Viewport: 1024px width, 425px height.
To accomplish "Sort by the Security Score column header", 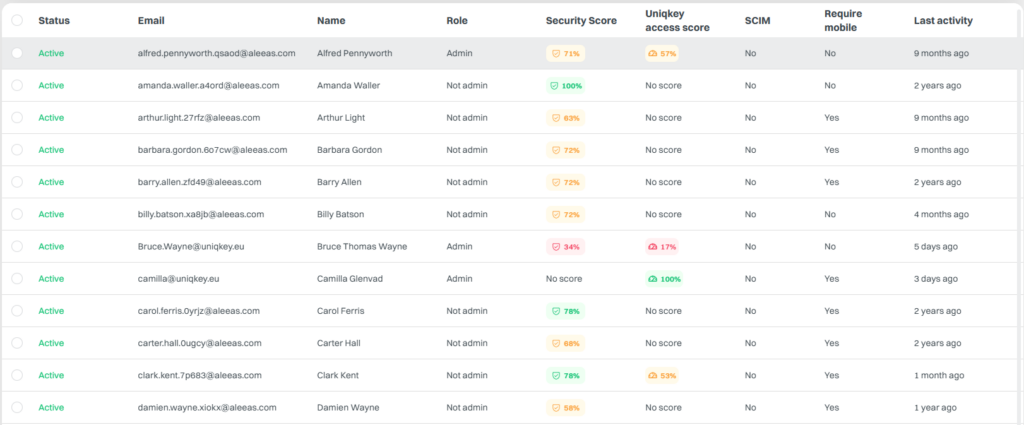I will (x=581, y=21).
